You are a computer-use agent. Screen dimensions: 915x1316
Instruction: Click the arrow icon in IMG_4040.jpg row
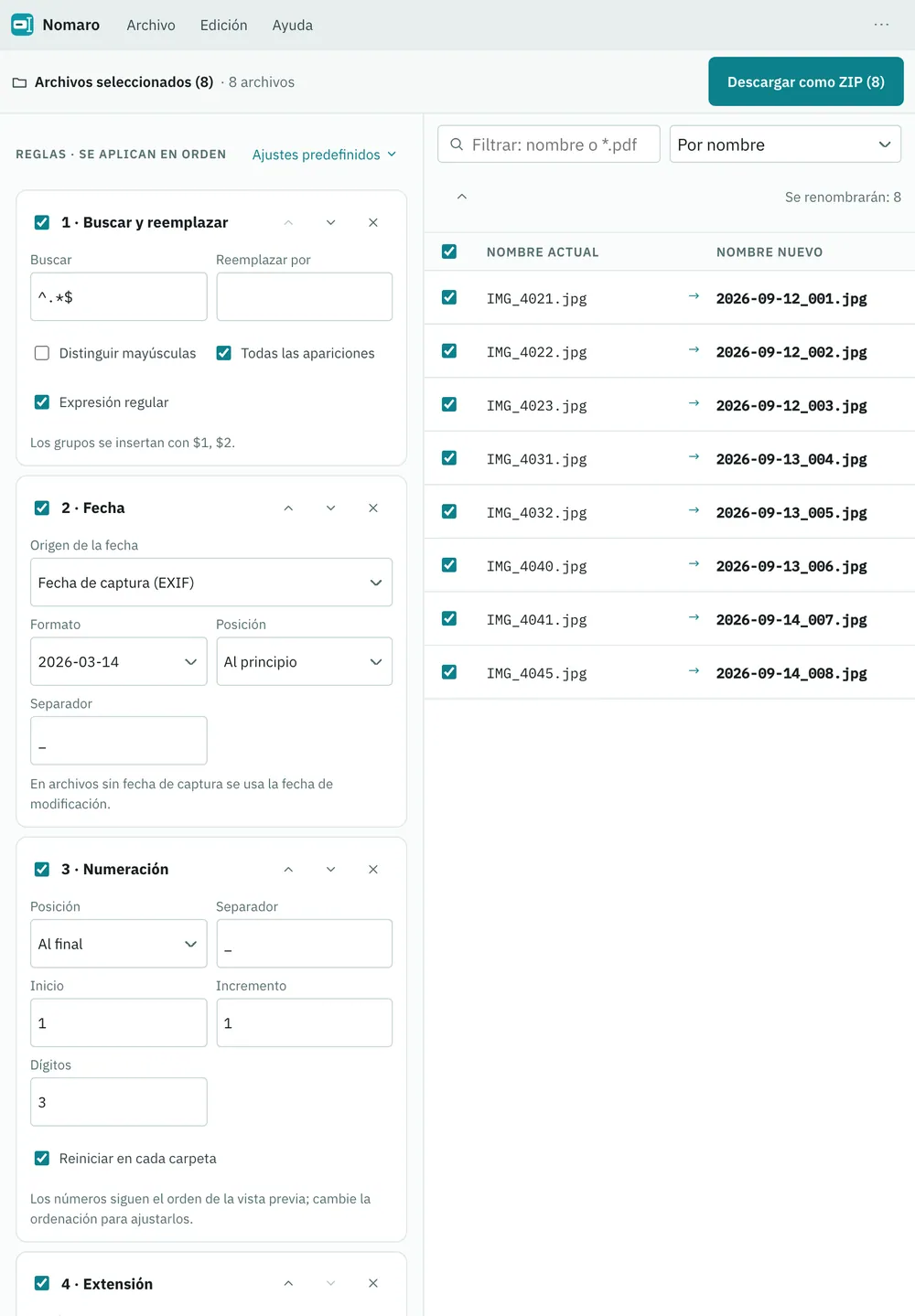tap(694, 564)
